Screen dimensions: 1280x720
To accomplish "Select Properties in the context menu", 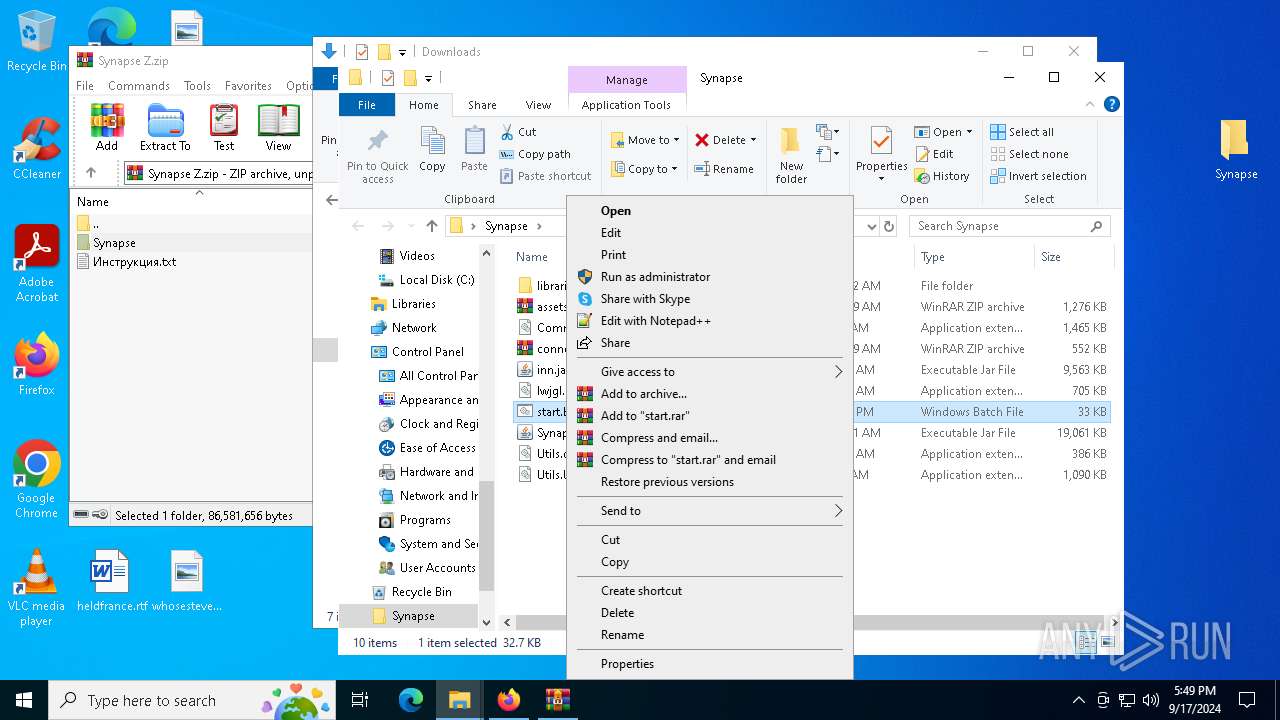I will 709,664.
